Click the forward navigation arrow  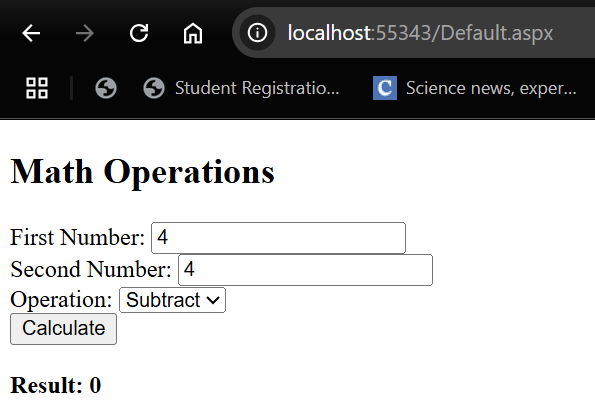point(85,33)
